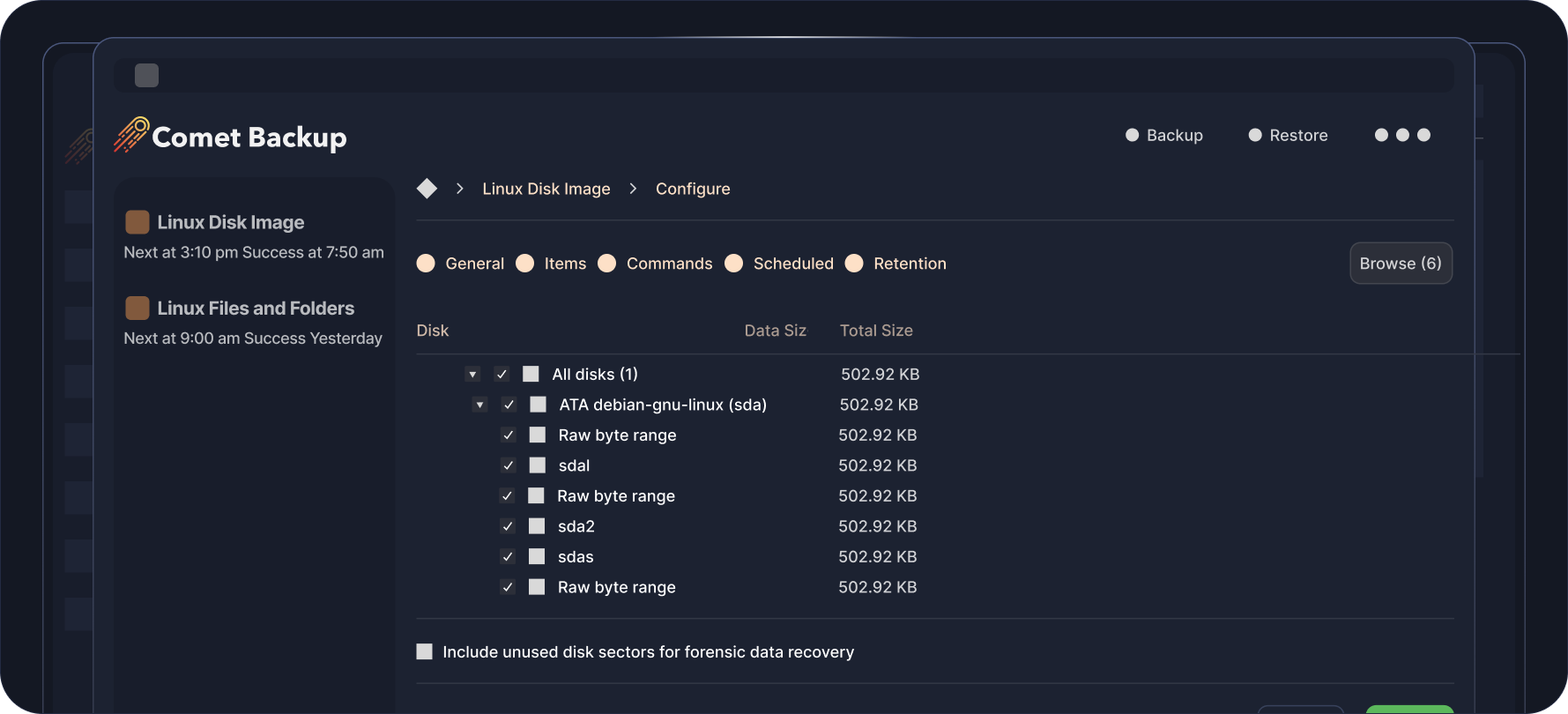Image resolution: width=1568 pixels, height=714 pixels.
Task: Uncheck the All disks (1) checkbox
Action: pos(502,375)
